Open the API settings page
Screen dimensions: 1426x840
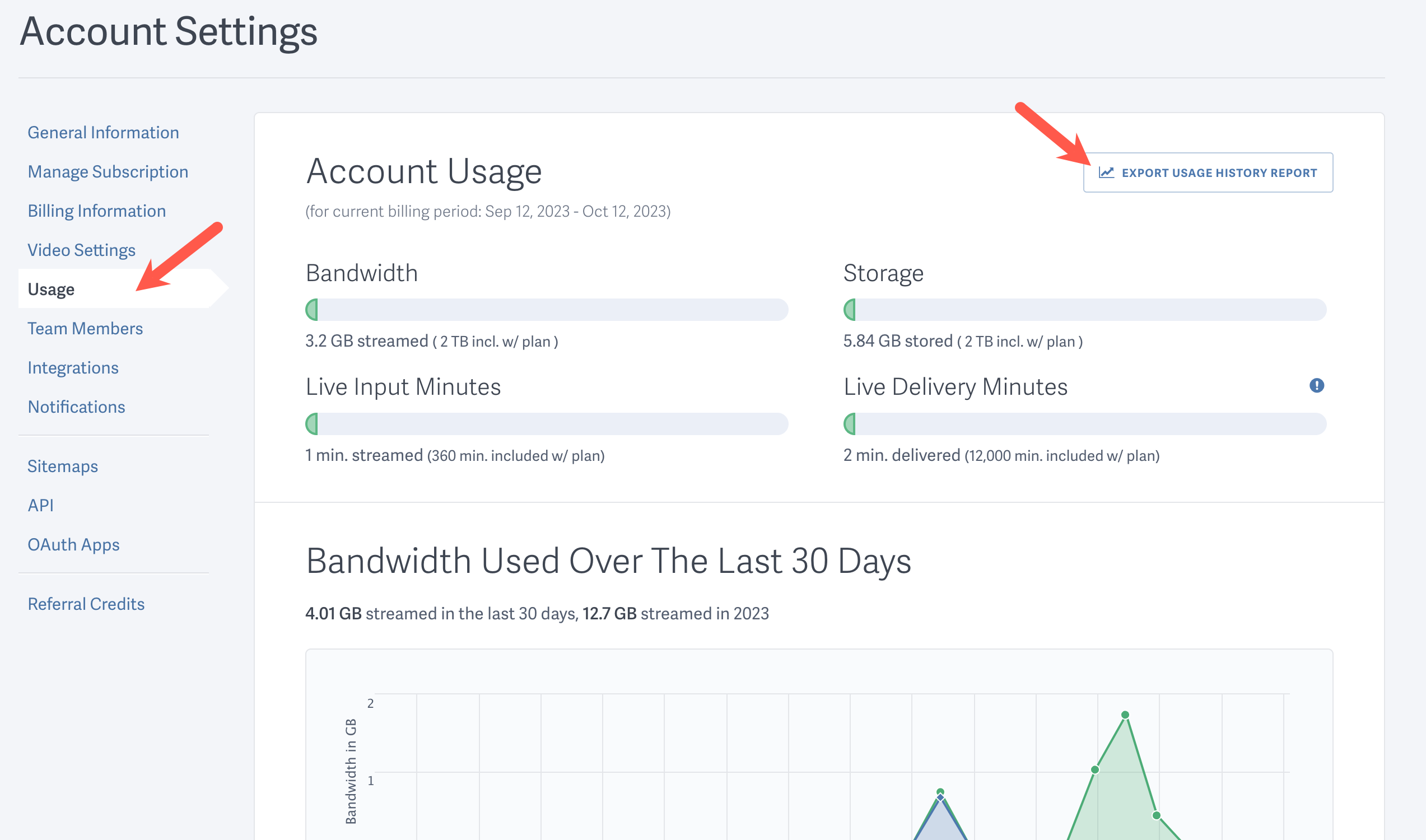coord(40,505)
